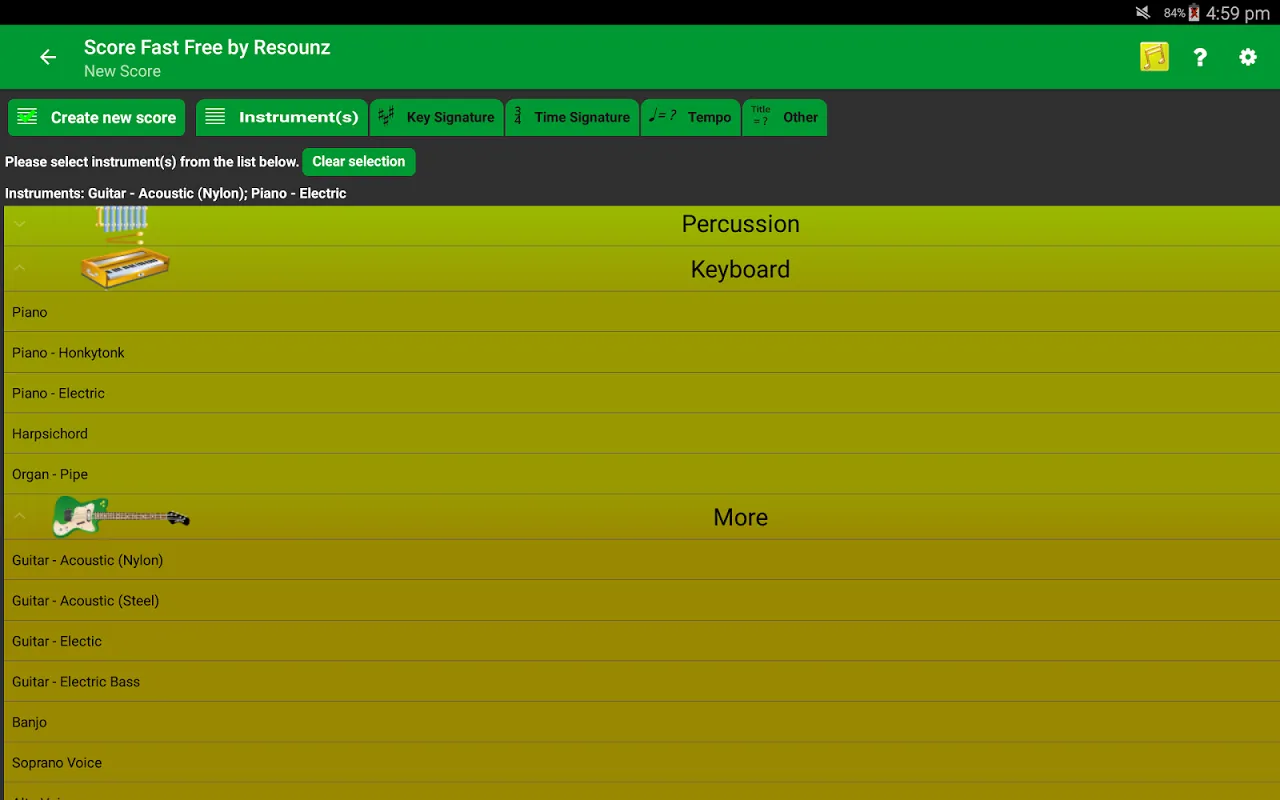Image resolution: width=1280 pixels, height=800 pixels.
Task: Click the mute status icon in system bar
Action: coord(1143,13)
